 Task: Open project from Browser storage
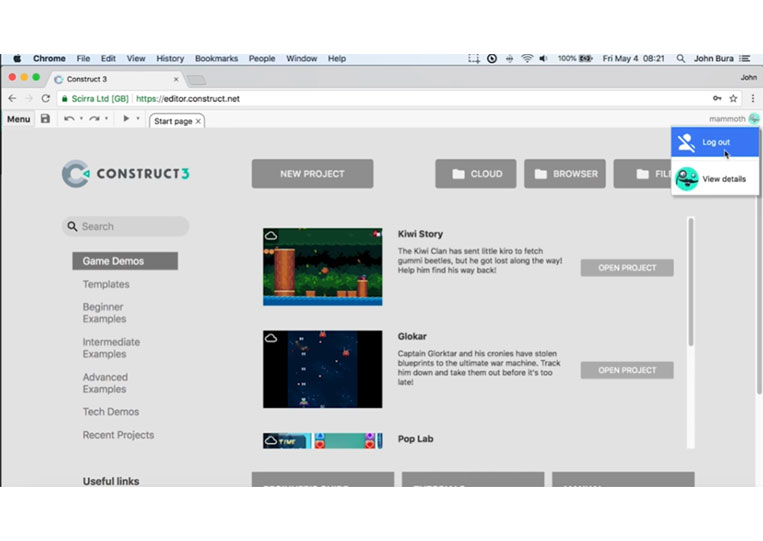[565, 174]
